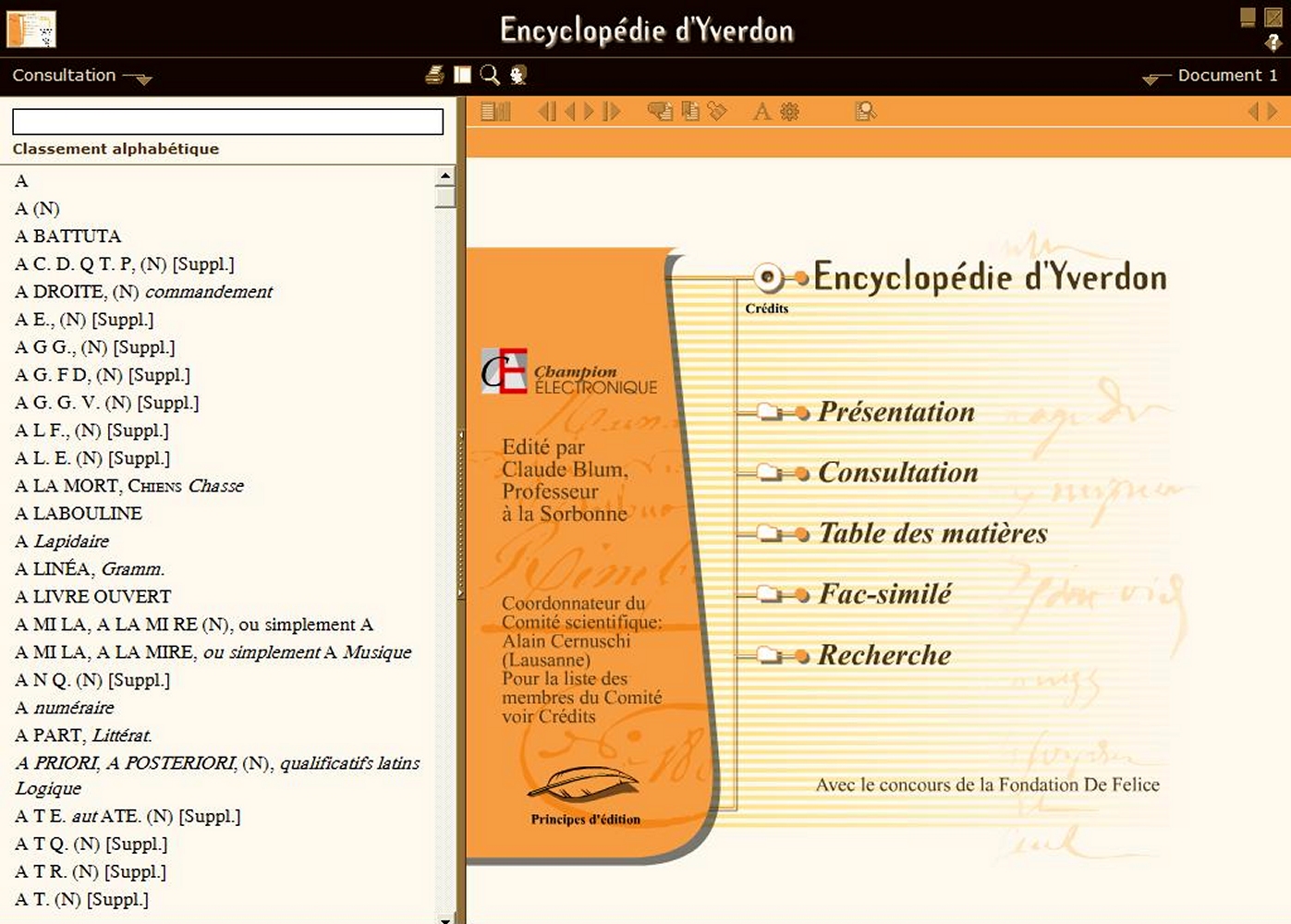This screenshot has width=1291, height=924.
Task: Expand the Consultation dropdown menu
Action: [x=81, y=76]
